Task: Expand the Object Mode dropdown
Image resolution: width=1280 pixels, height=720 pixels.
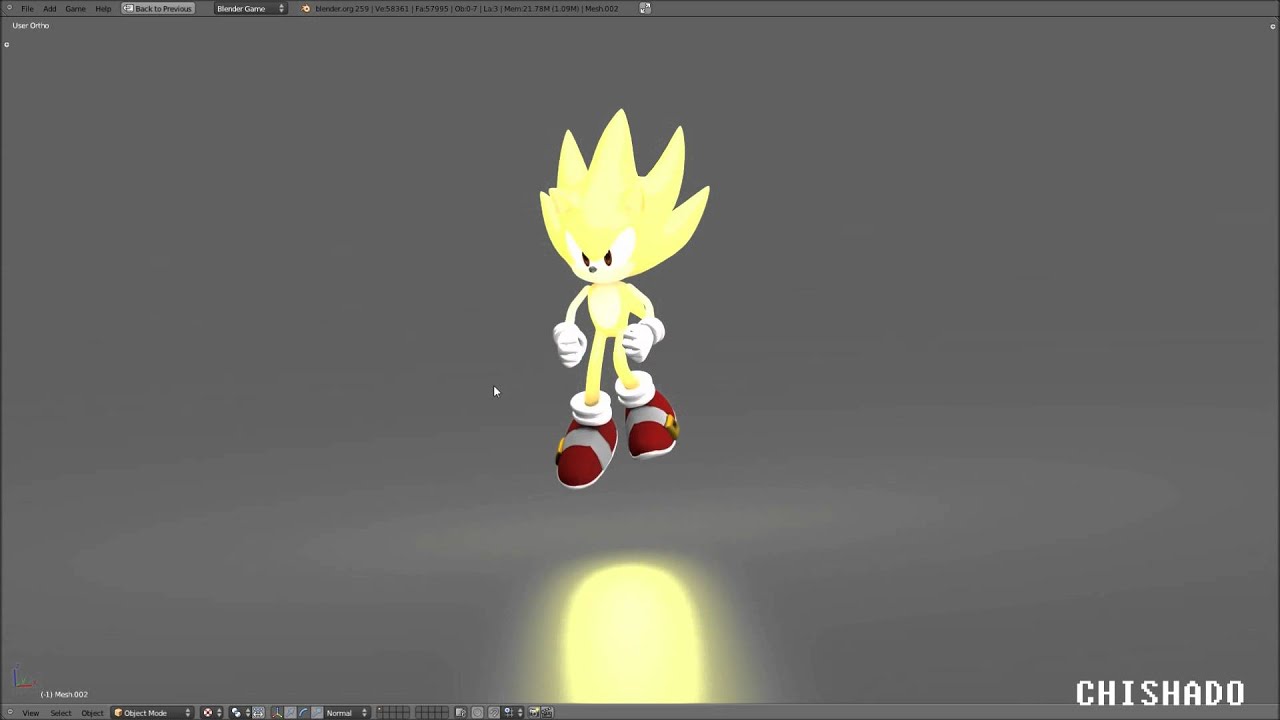Action: click(152, 713)
